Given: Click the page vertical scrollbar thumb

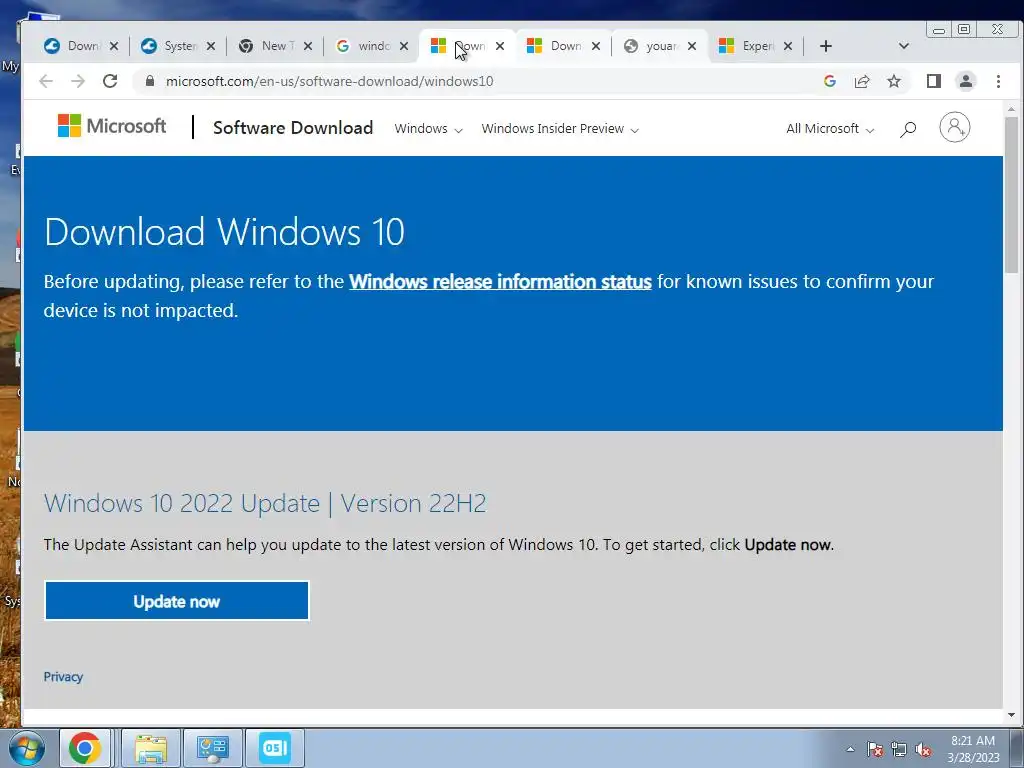Looking at the screenshot, I should tap(1012, 195).
